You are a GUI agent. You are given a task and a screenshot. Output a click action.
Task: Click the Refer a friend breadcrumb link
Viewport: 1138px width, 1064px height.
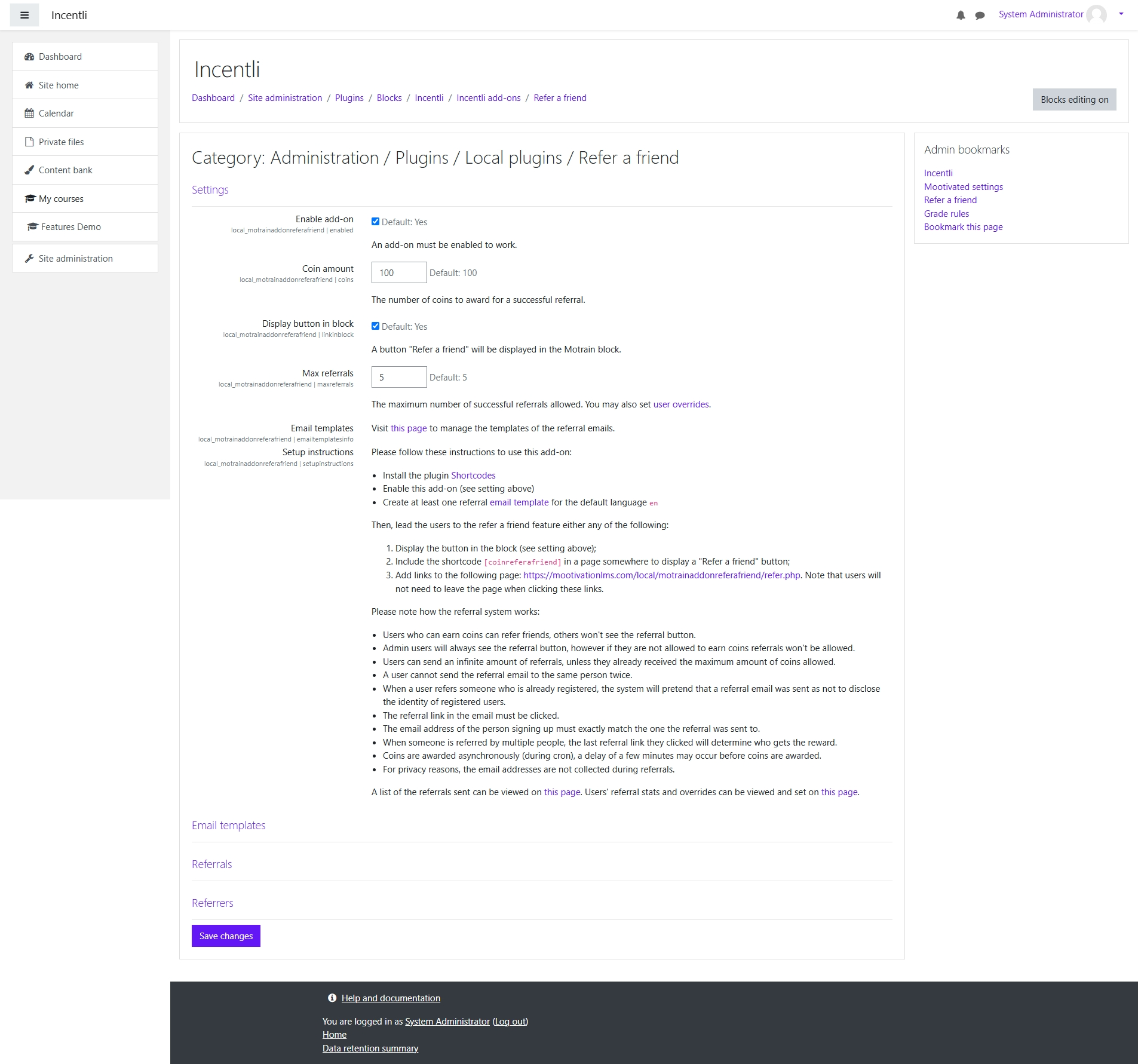point(560,98)
